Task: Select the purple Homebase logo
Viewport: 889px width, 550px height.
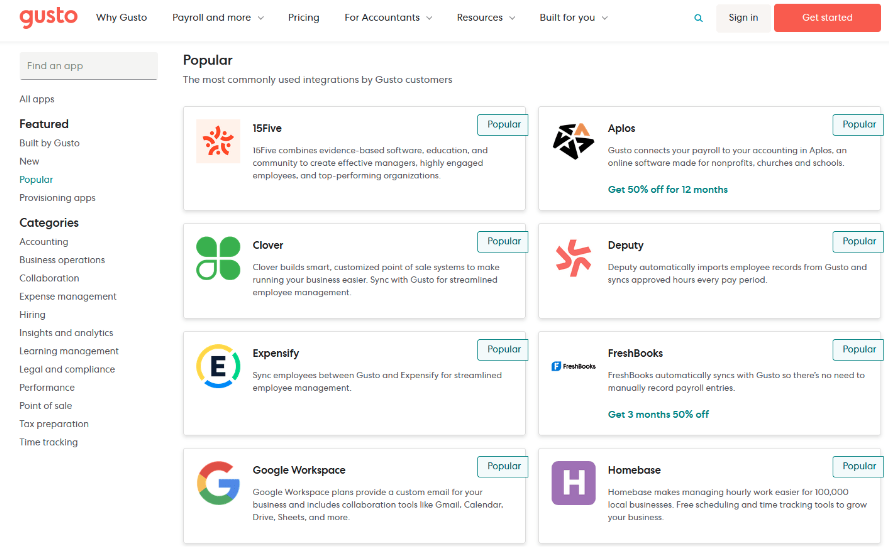Action: pos(573,483)
